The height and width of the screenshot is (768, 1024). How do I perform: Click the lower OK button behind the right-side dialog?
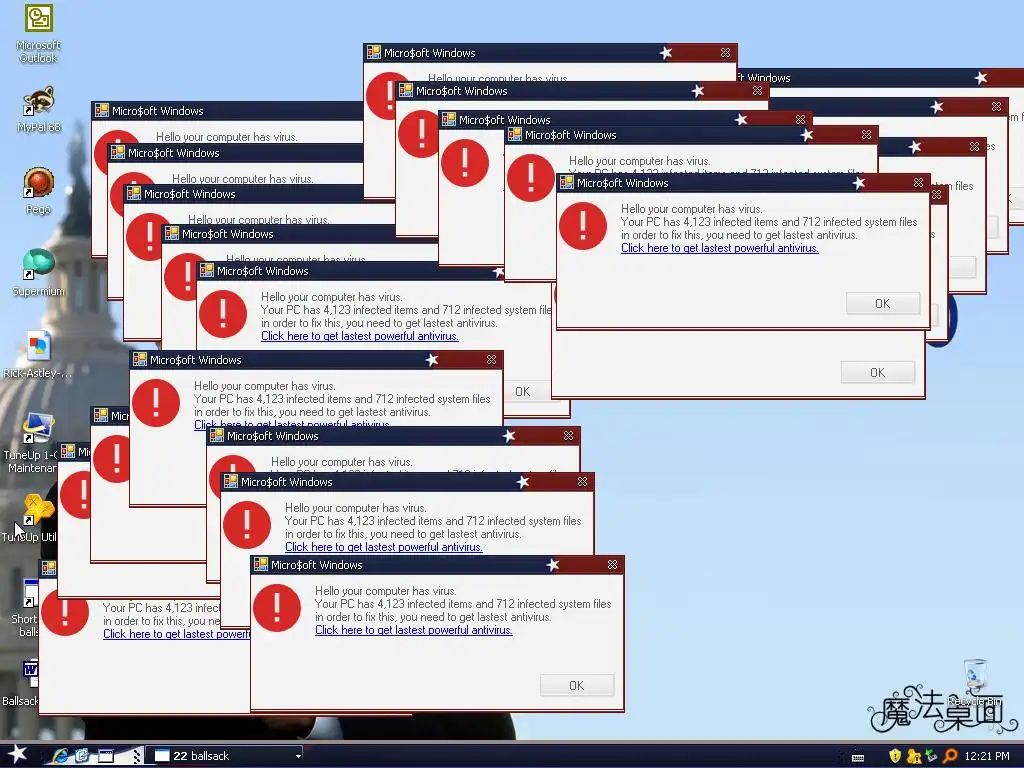coord(878,372)
